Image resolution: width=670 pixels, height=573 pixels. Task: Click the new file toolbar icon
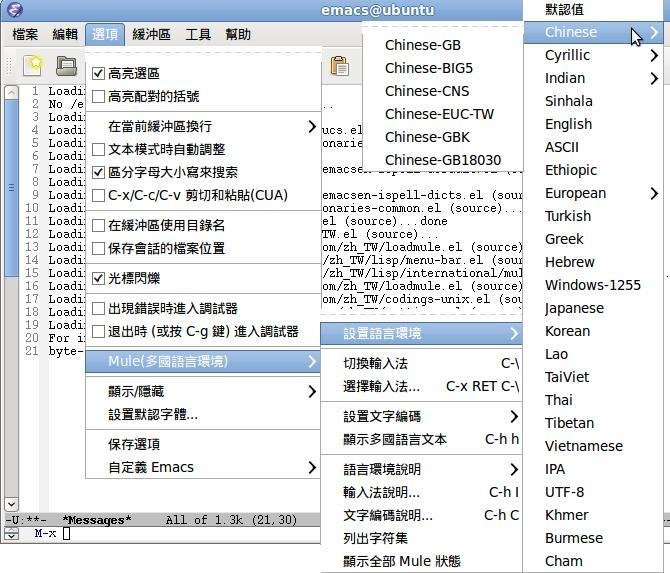click(33, 66)
